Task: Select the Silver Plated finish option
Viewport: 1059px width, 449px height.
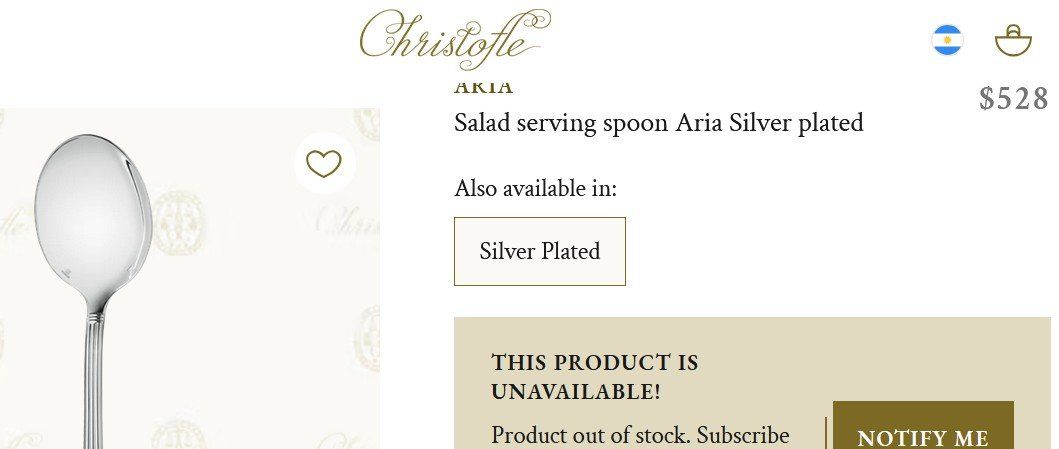Action: (540, 251)
